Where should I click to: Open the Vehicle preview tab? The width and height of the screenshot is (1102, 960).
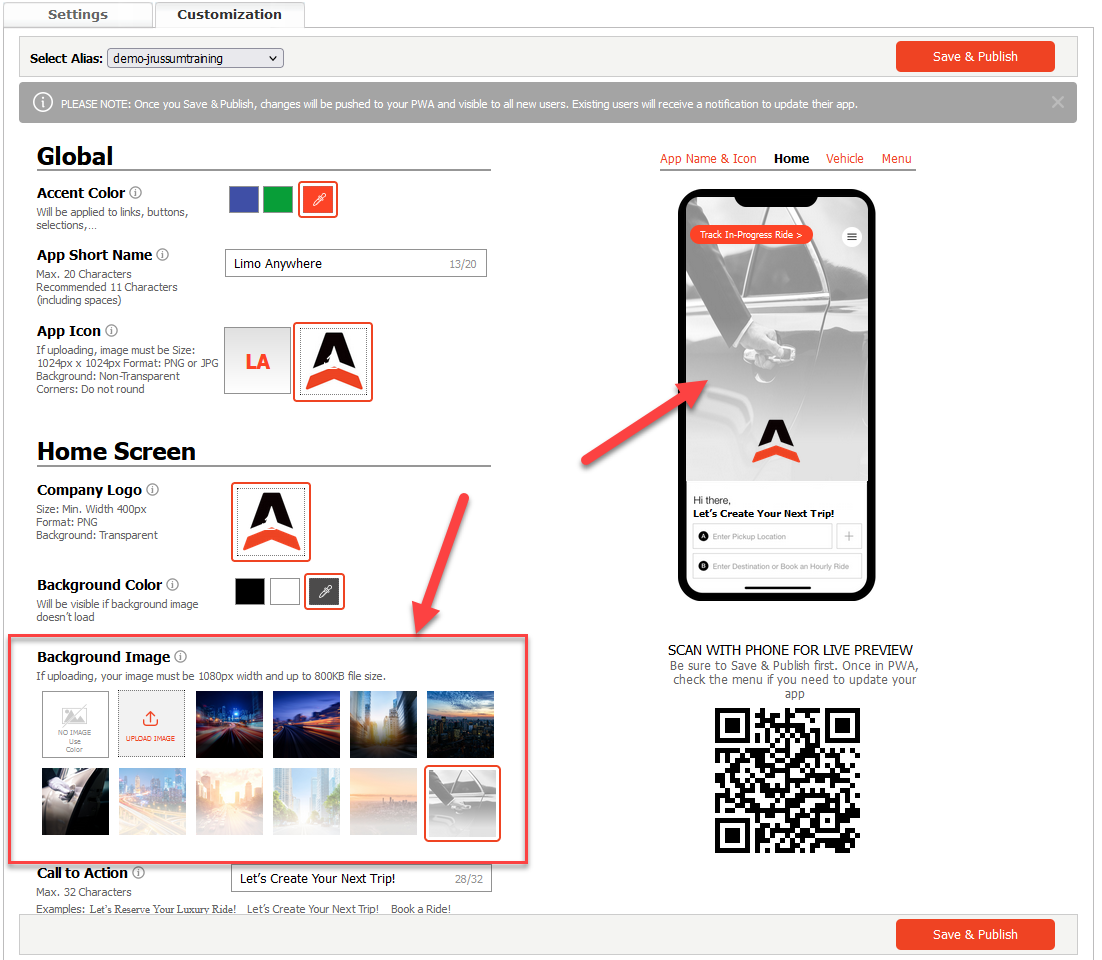pyautogui.click(x=844, y=159)
